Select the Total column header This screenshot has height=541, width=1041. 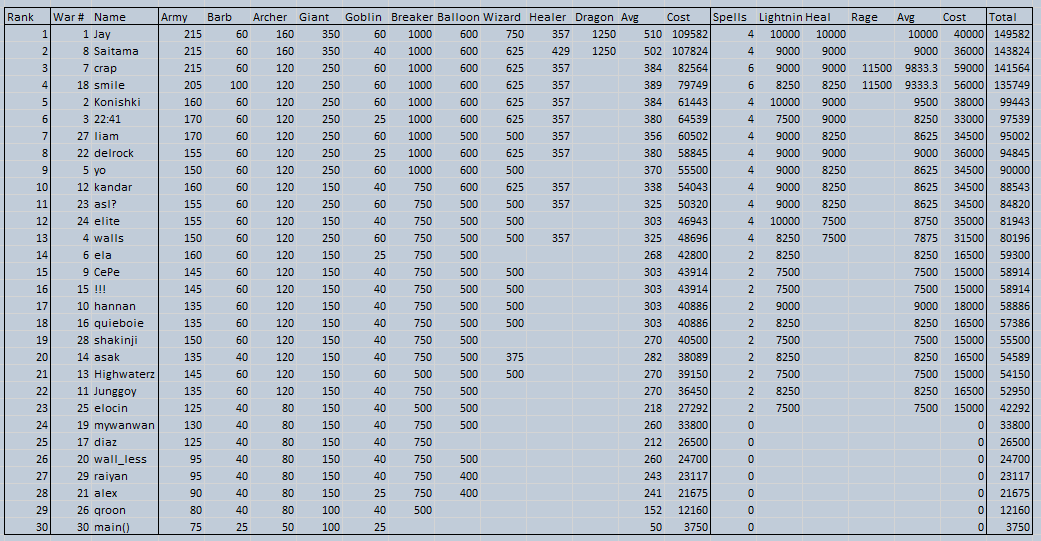[1002, 17]
